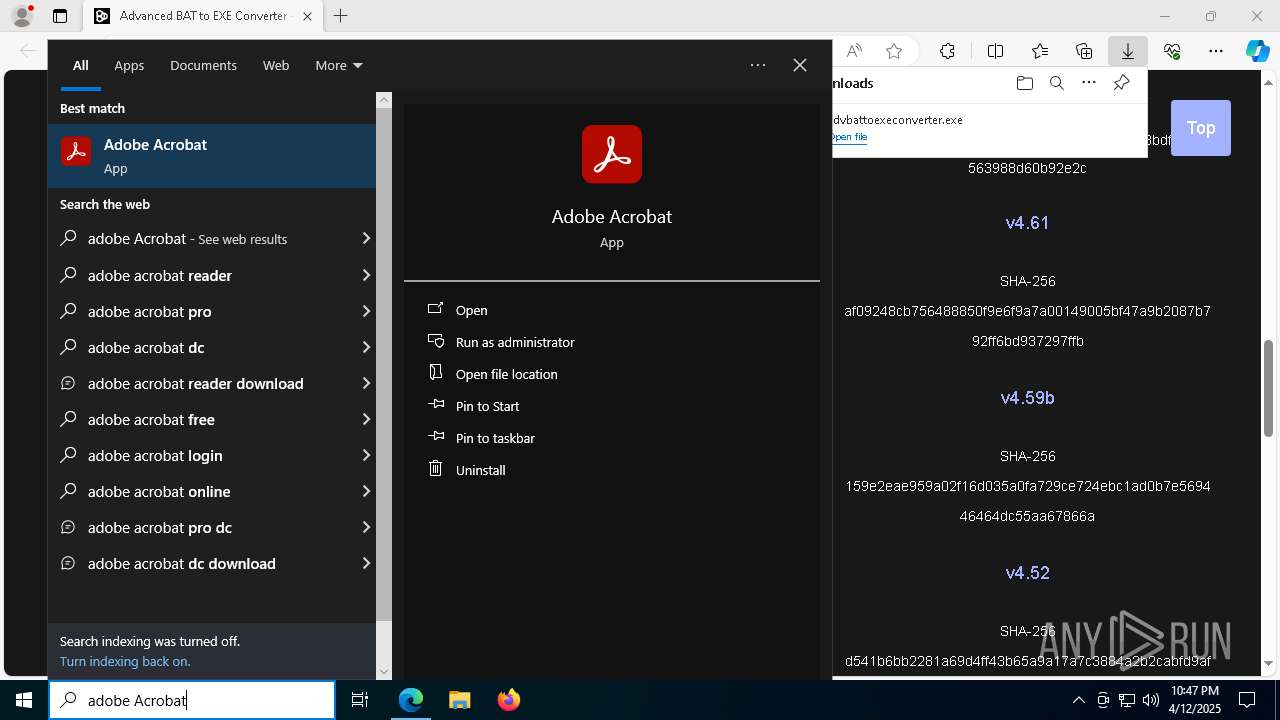Click the Open file location icon
The image size is (1280, 720).
(435, 373)
